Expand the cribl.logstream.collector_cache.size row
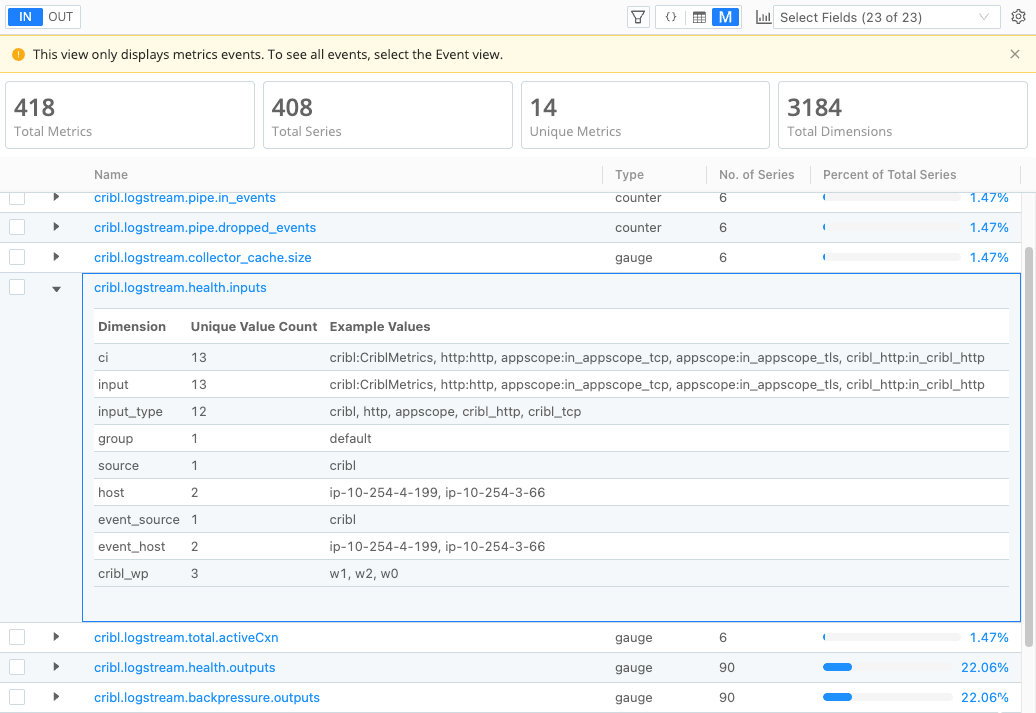Image resolution: width=1036 pixels, height=713 pixels. click(56, 256)
